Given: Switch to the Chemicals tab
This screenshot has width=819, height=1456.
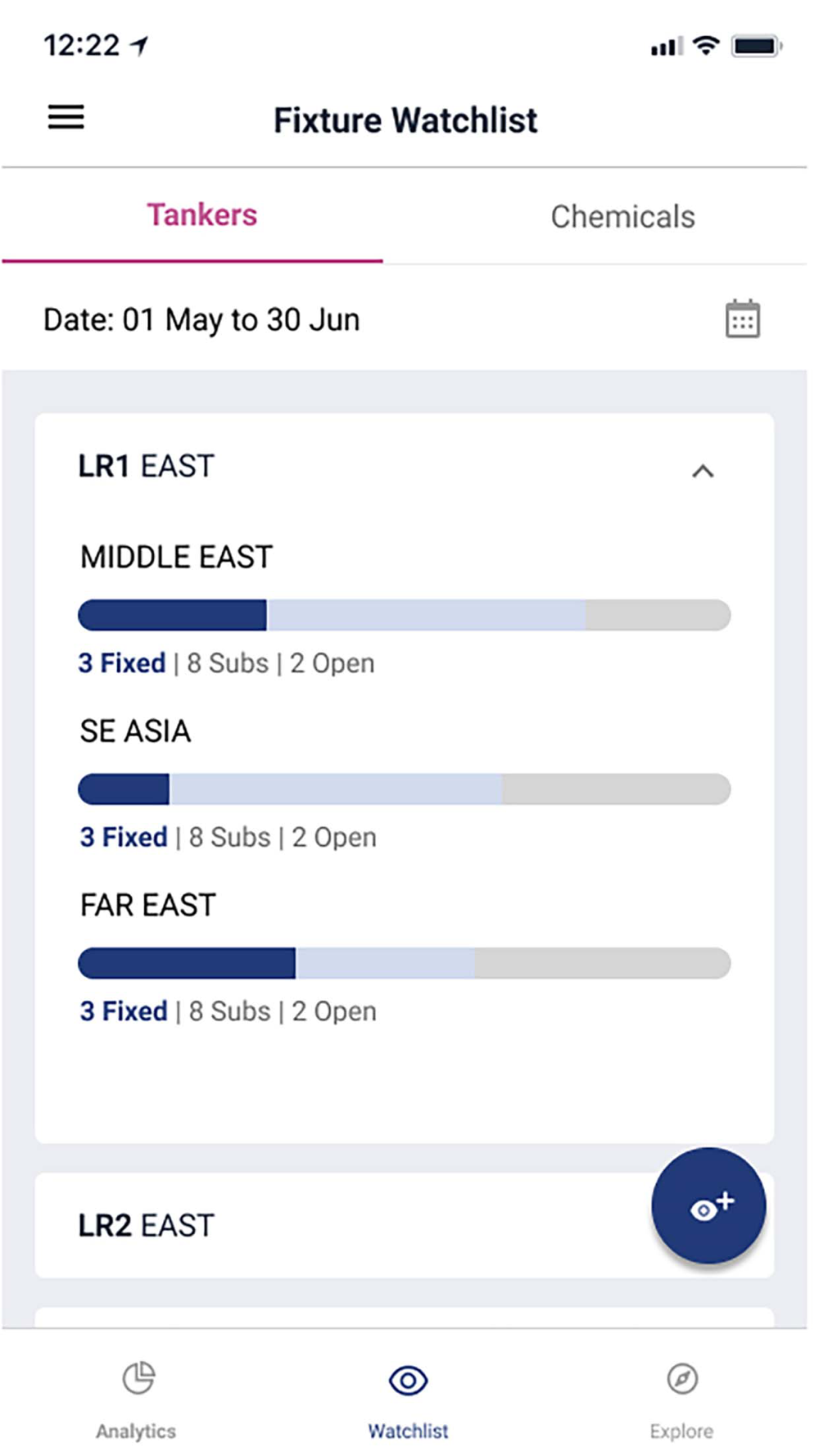Looking at the screenshot, I should coord(622,217).
